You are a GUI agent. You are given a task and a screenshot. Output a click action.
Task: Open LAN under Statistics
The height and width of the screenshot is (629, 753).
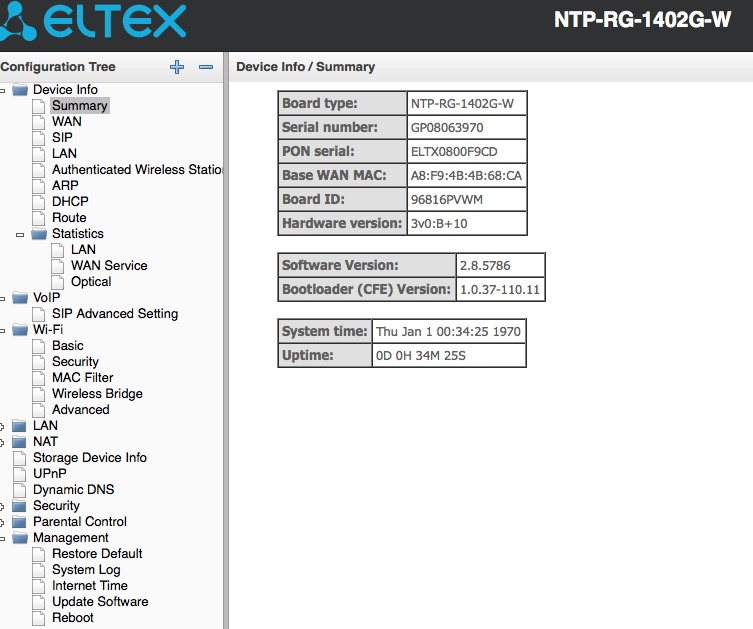pos(83,250)
